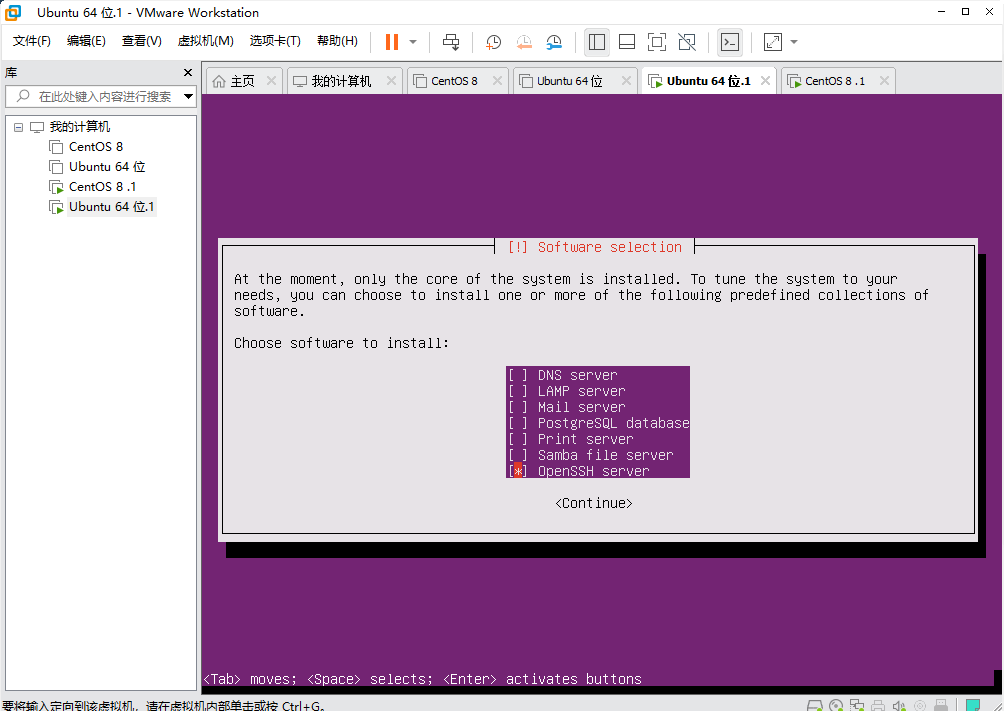The width and height of the screenshot is (1004, 711).
Task: Click the CD/DVD drive status icon
Action: point(836,705)
